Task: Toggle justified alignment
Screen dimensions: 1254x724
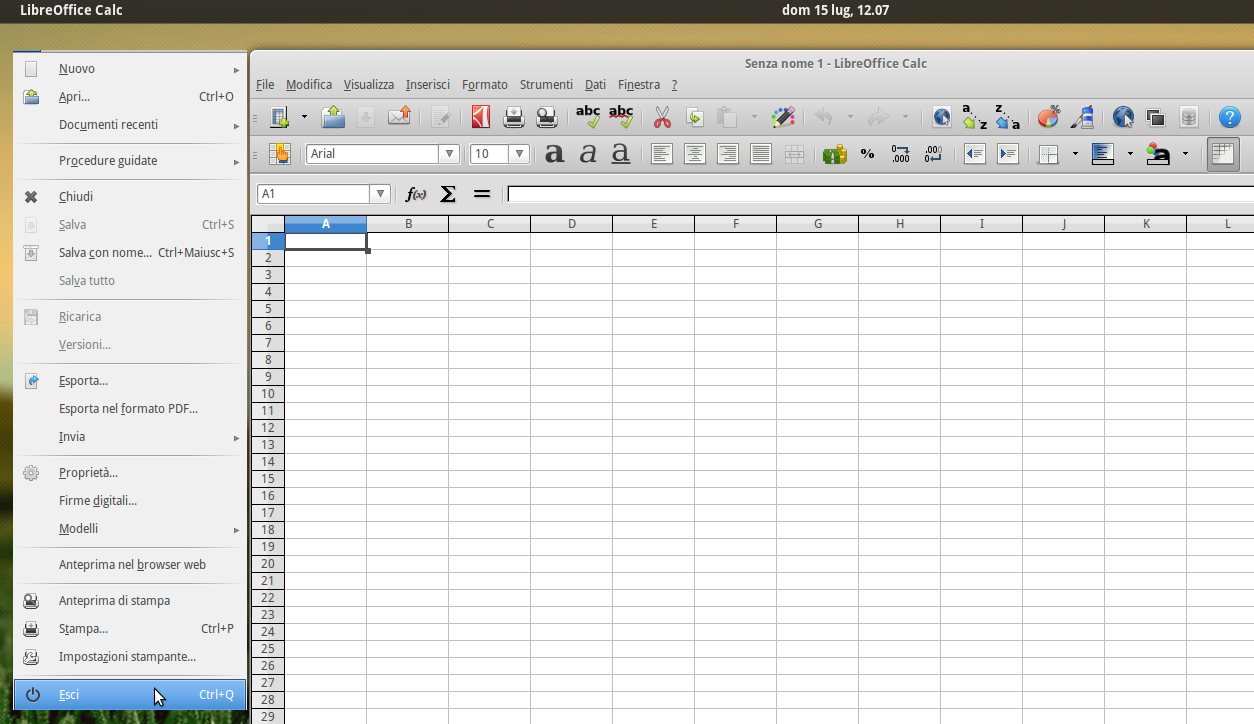Action: [761, 154]
